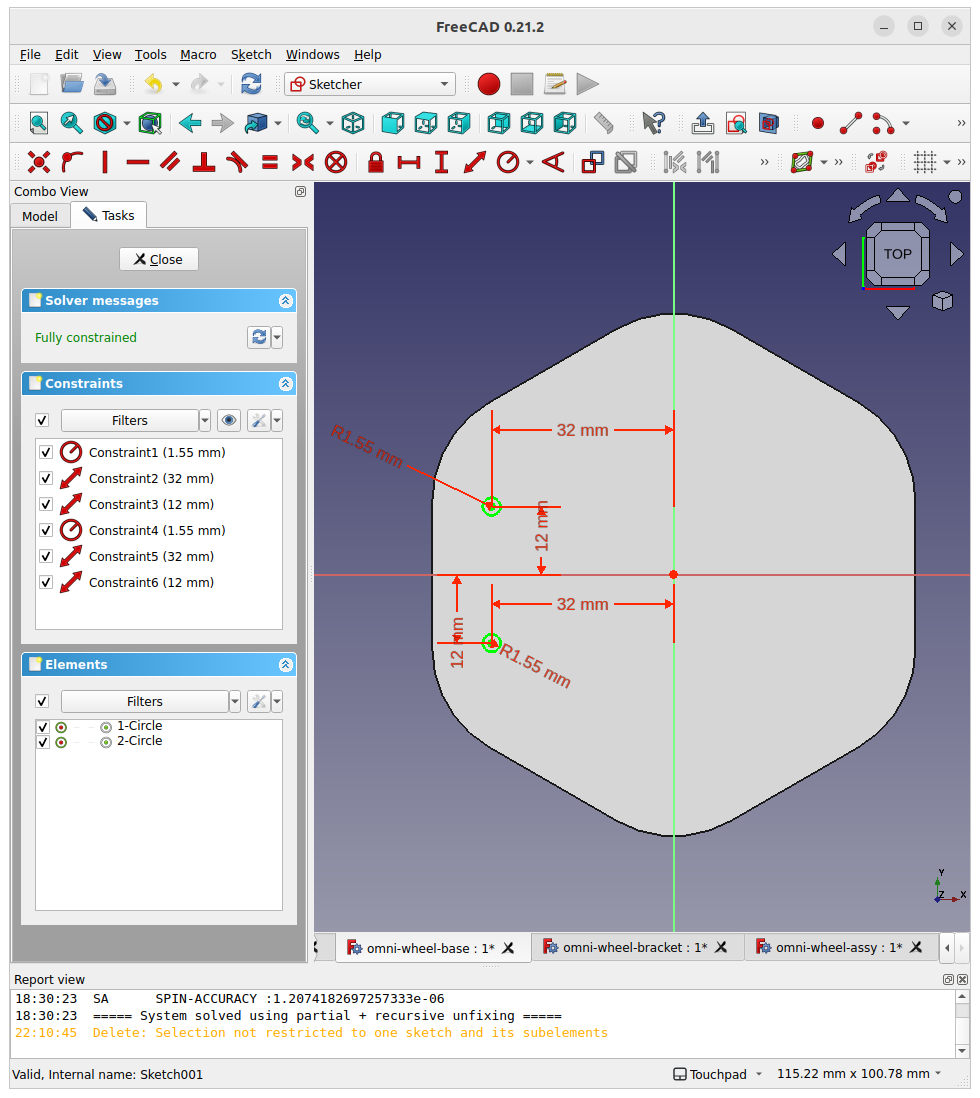Click the small cube beneath the navigation cube
The width and height of the screenshot is (980, 1098).
coord(942,301)
